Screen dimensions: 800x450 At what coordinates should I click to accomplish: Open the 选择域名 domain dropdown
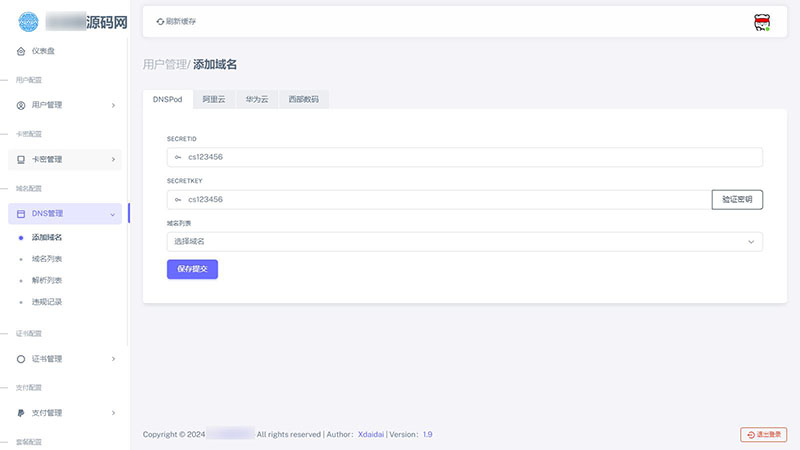coord(465,242)
